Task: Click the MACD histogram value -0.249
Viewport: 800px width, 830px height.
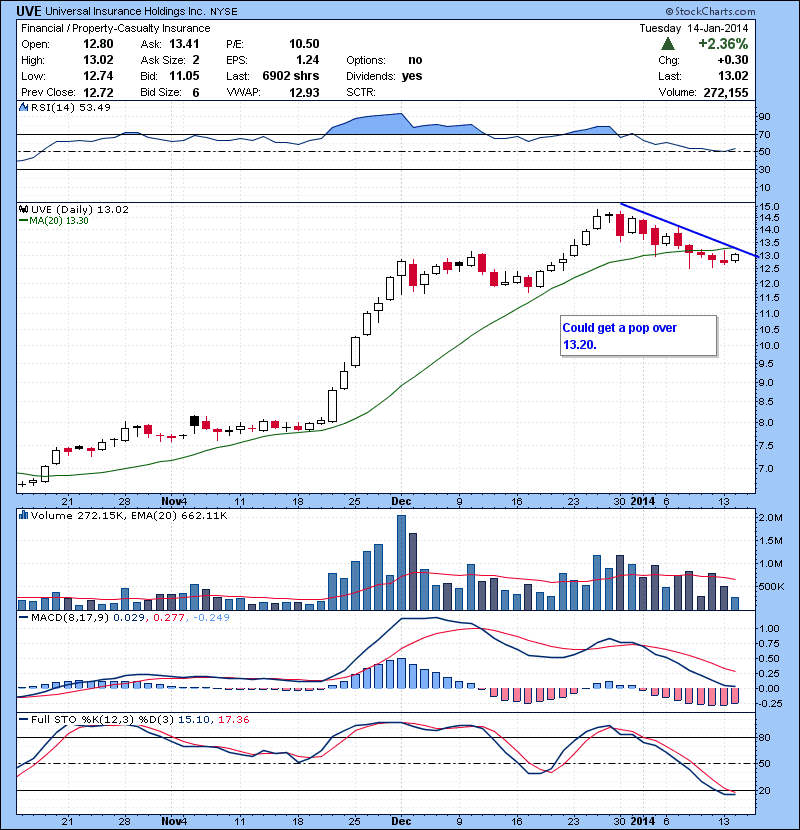Action: coord(211,617)
